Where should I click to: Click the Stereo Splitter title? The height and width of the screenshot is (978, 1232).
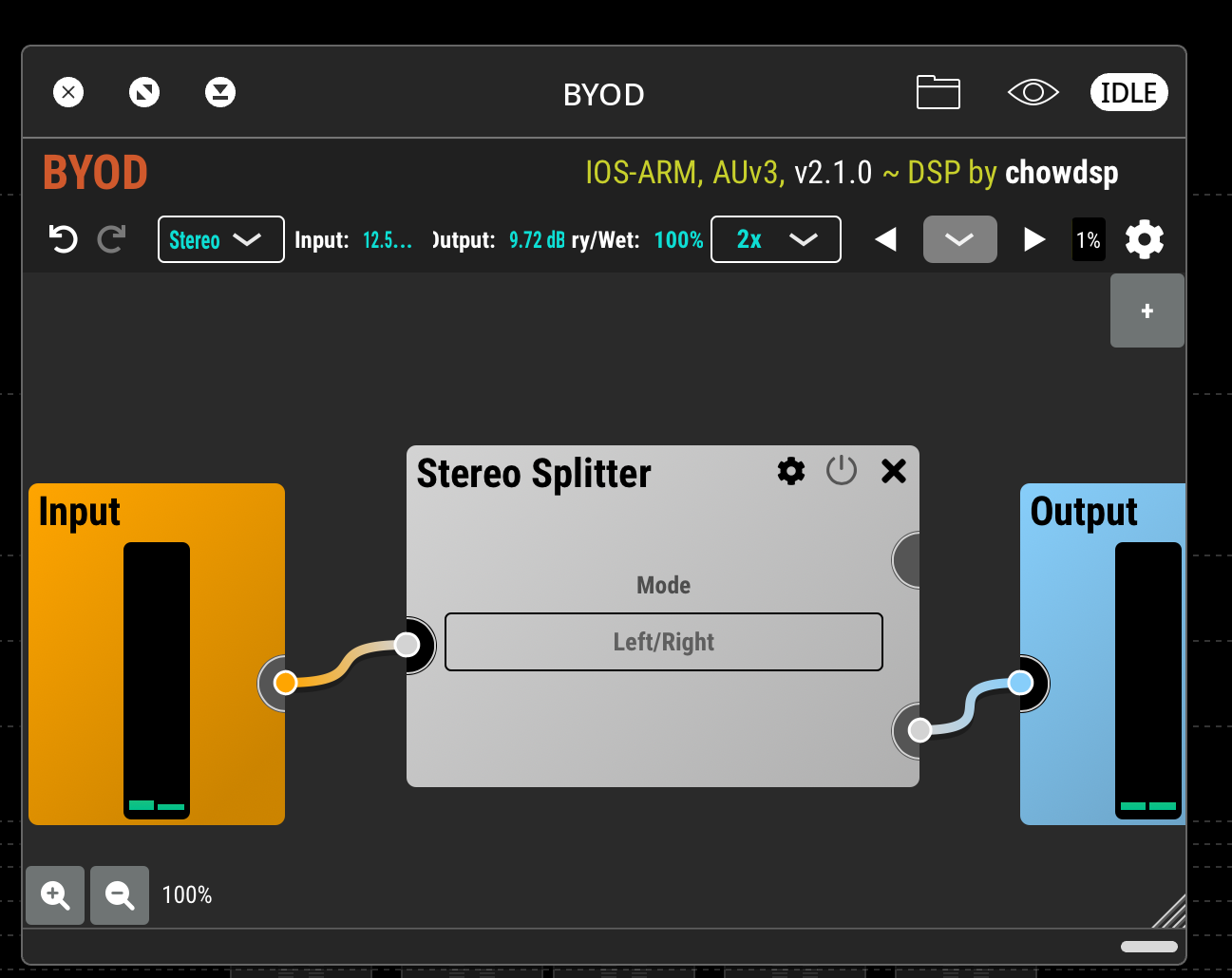534,473
